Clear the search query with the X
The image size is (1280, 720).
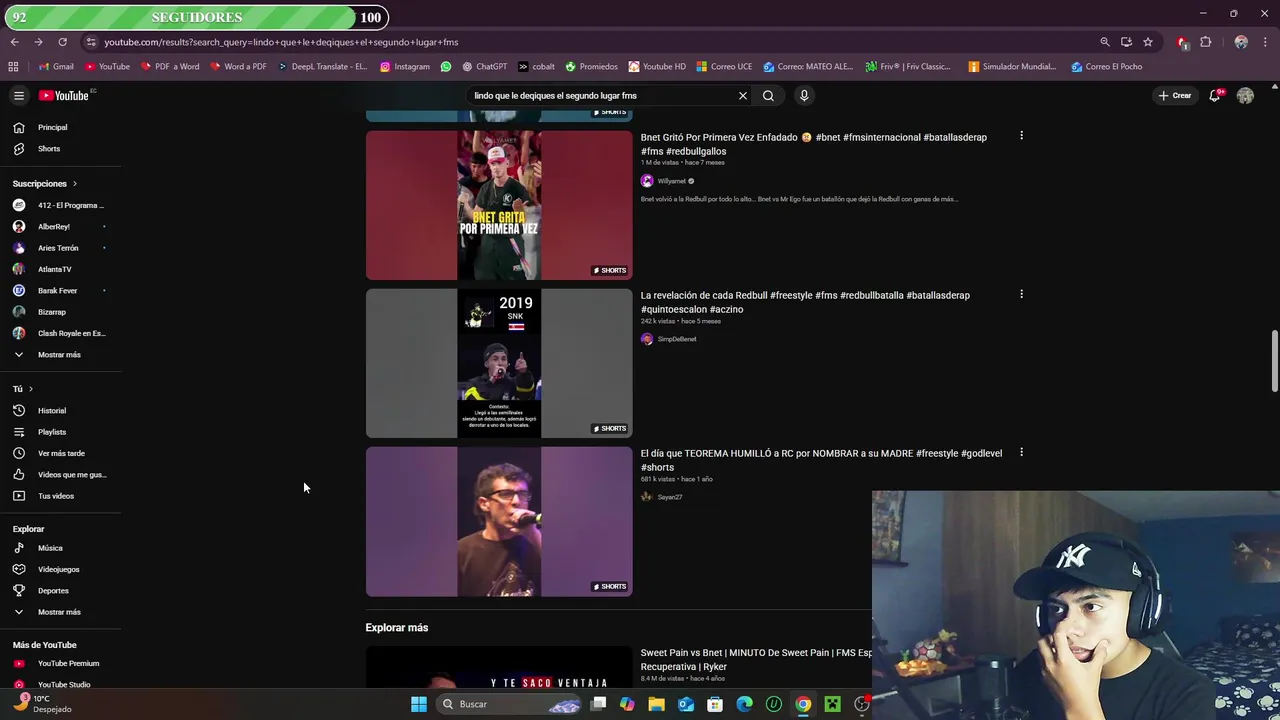click(743, 96)
